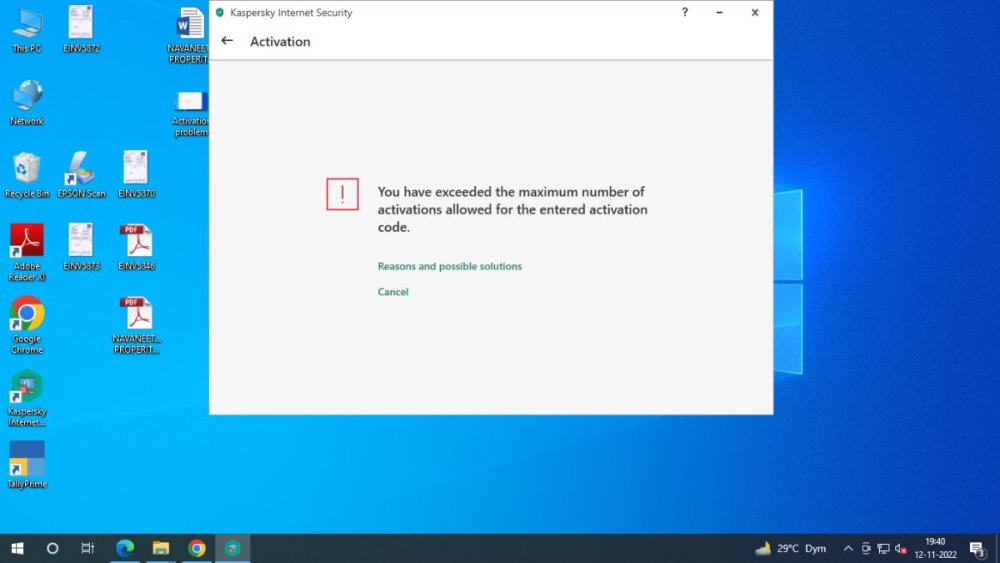1000x563 pixels.
Task: Open Cortana search circle in taskbar
Action: 52,548
